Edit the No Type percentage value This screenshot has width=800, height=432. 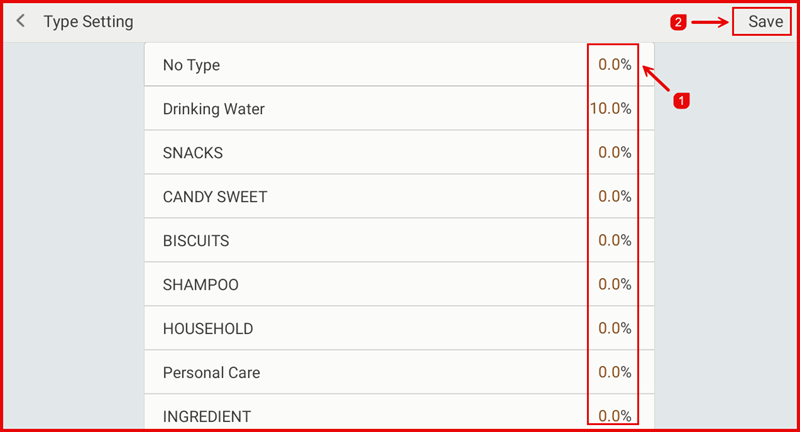[x=614, y=65]
